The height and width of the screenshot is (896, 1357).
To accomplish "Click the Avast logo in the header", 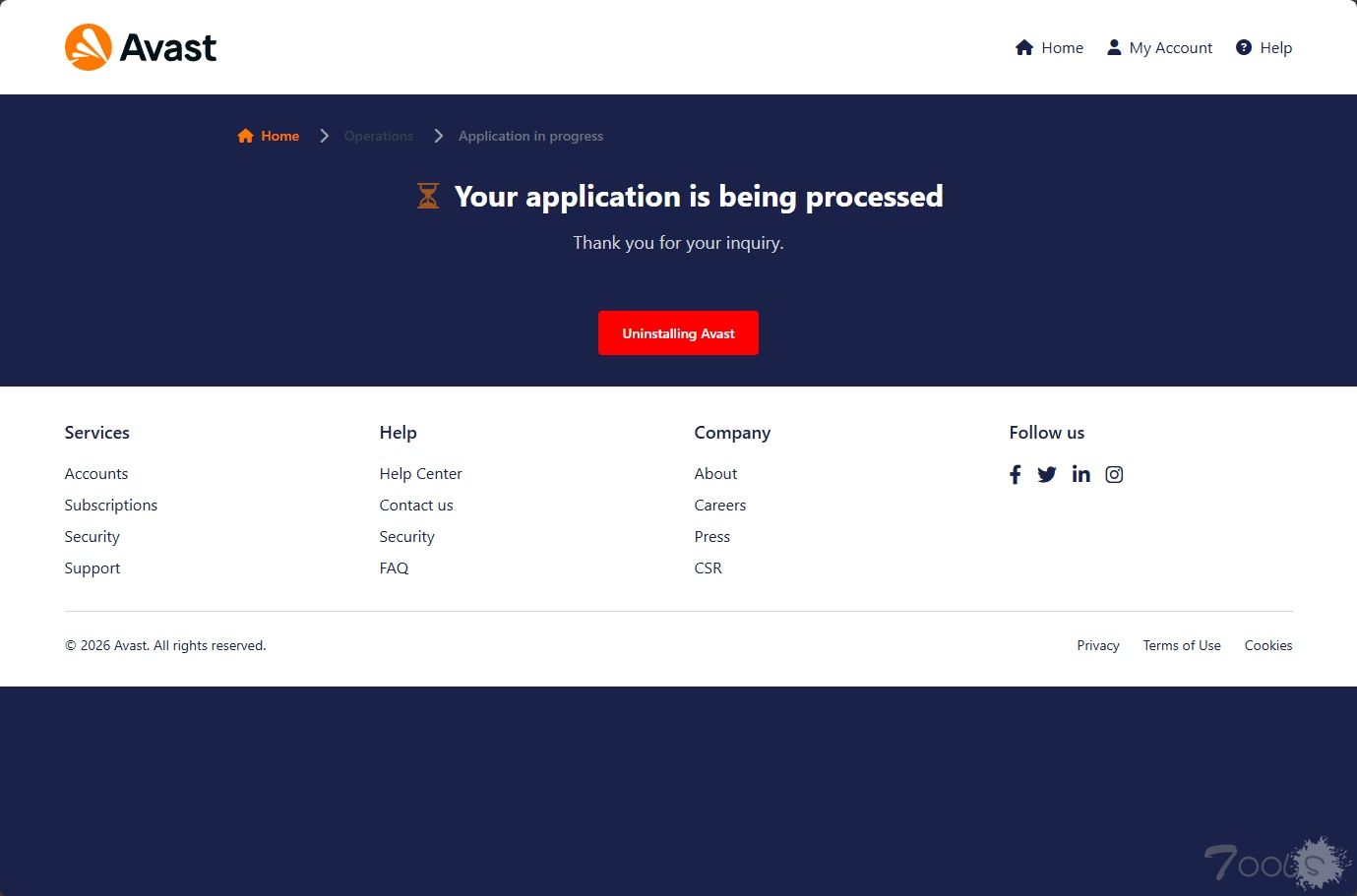I will tap(141, 47).
